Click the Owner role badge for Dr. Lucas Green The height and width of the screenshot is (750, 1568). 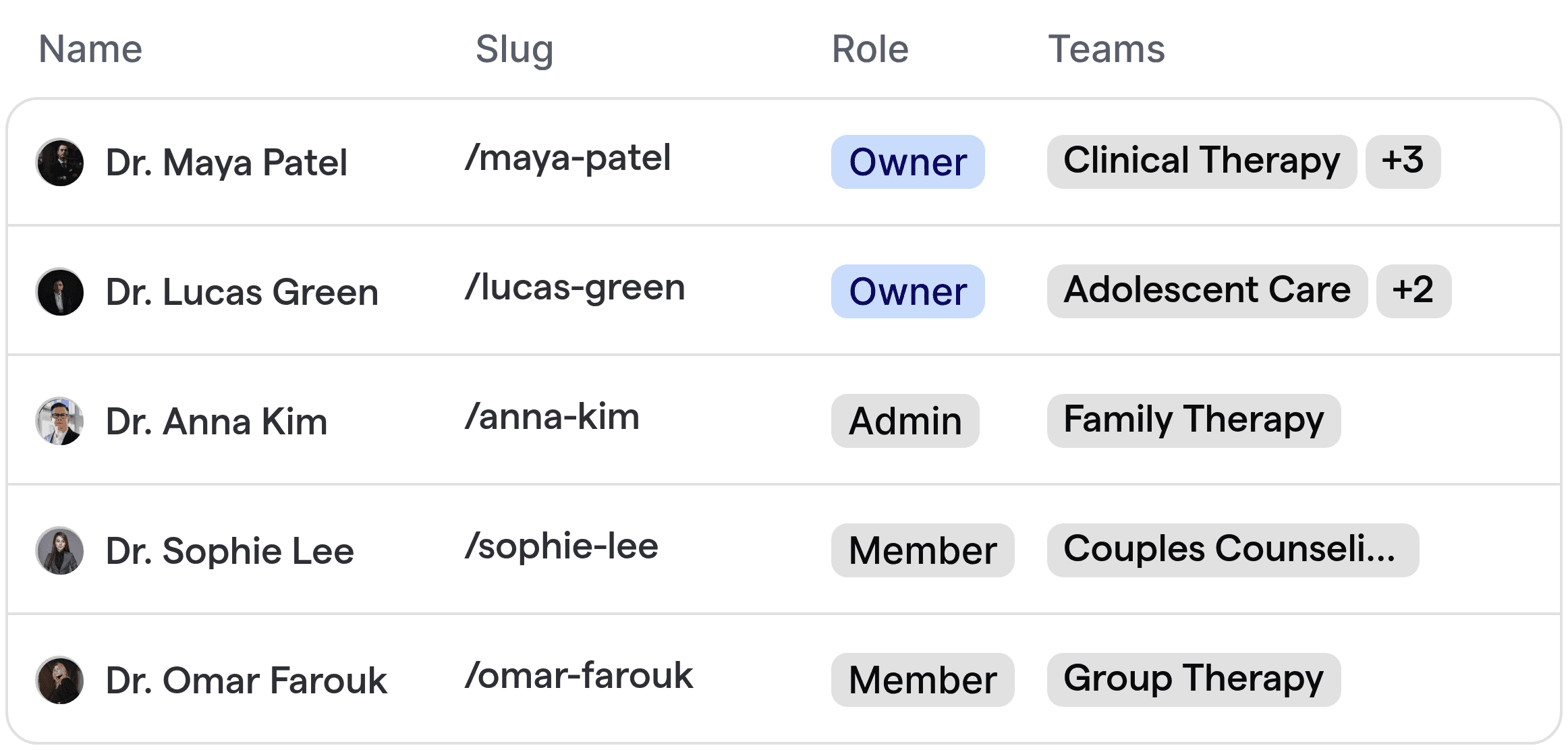click(907, 291)
